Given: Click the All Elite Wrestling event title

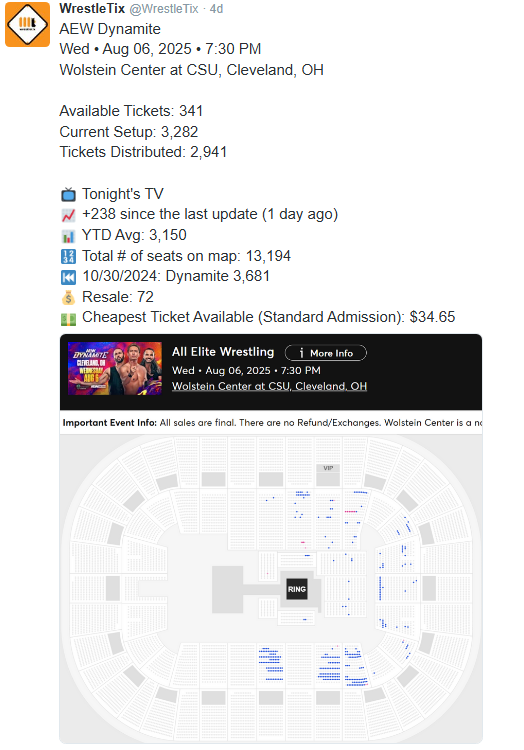Looking at the screenshot, I should [223, 352].
